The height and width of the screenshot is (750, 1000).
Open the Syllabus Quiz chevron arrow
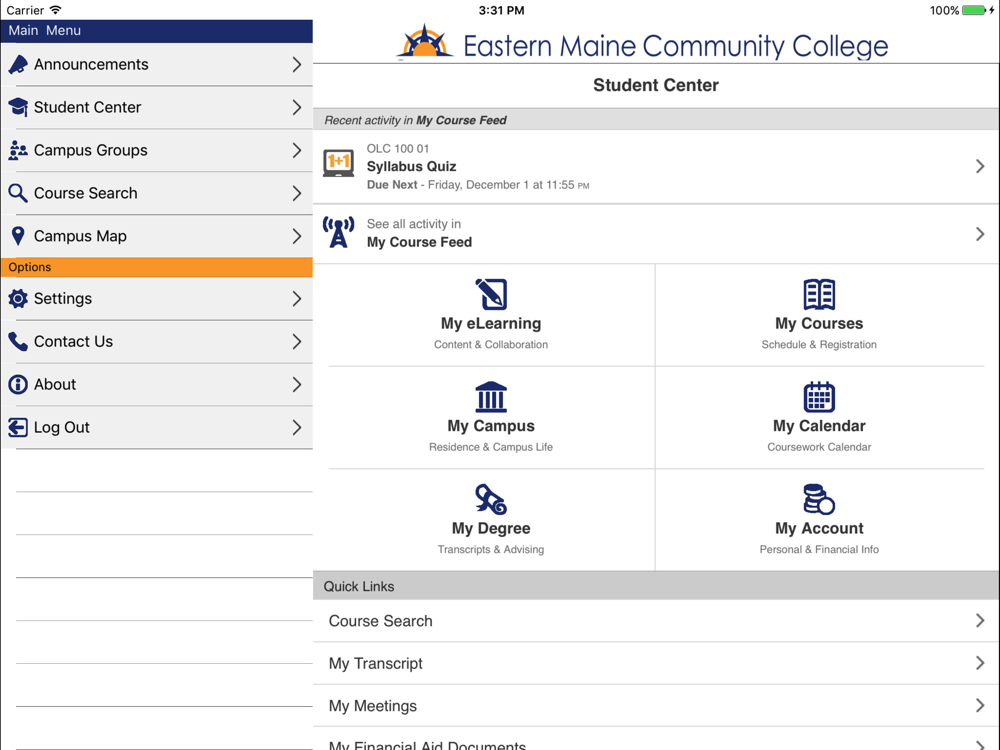coord(980,166)
